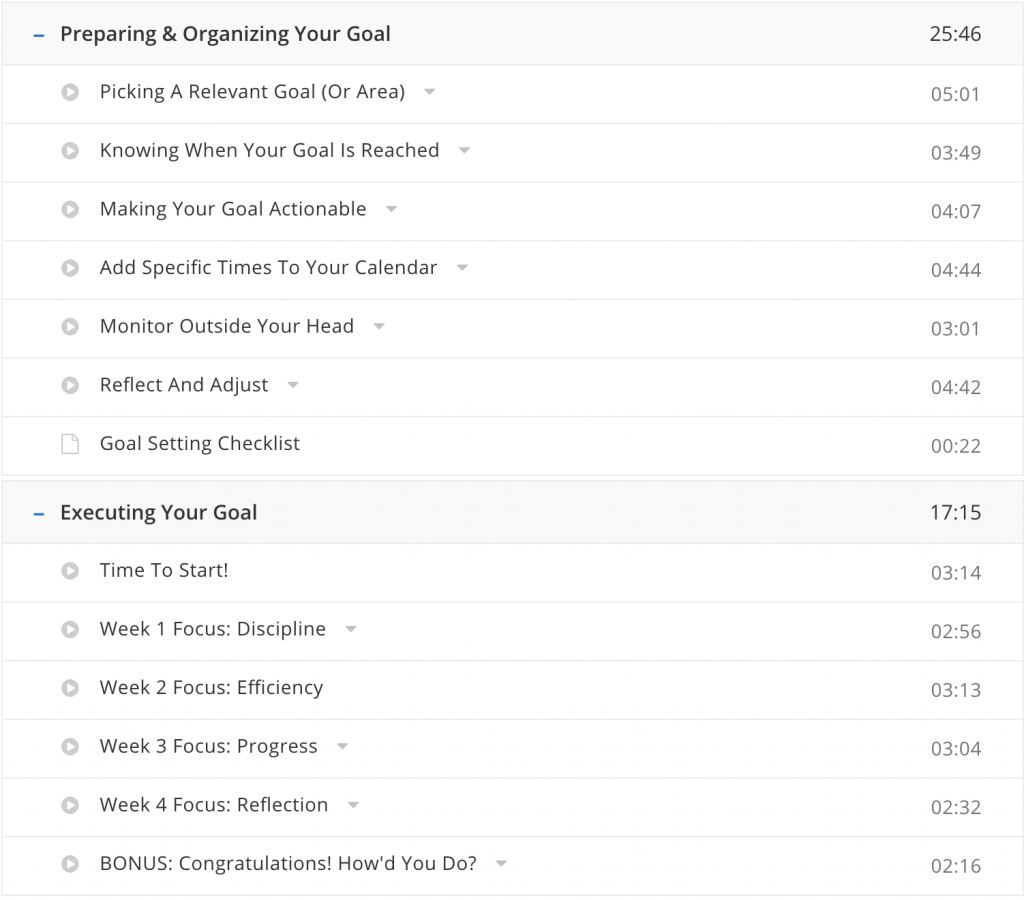Select the Time To Start! lecture title
Image resolution: width=1024 pixels, height=900 pixels.
coord(164,571)
